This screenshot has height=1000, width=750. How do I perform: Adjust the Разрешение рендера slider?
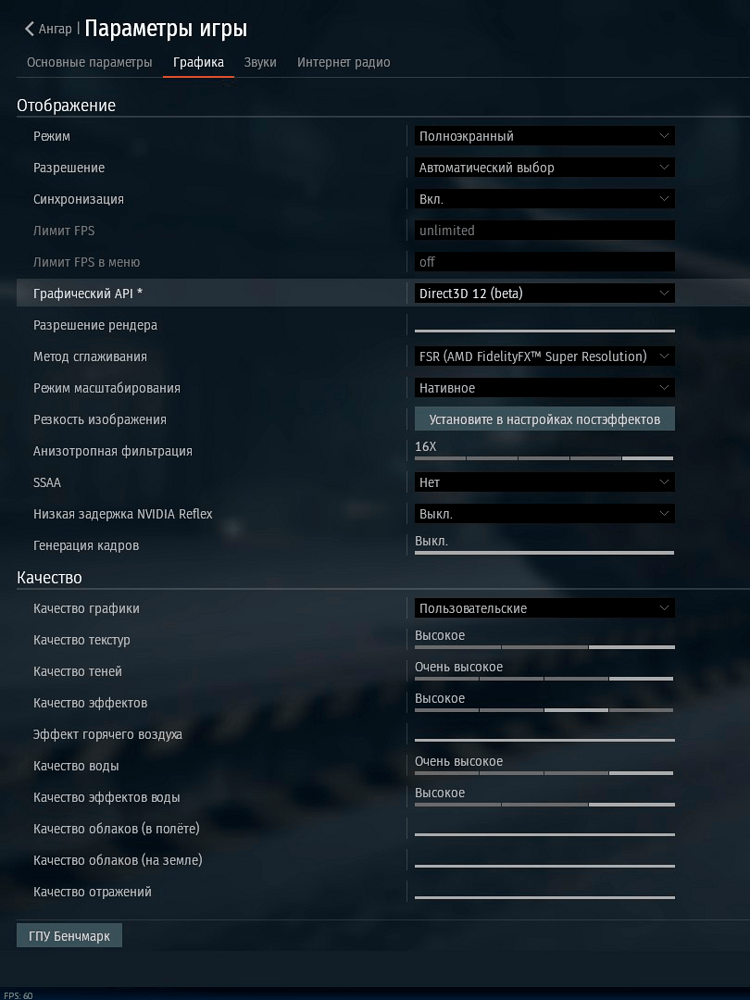(x=545, y=330)
